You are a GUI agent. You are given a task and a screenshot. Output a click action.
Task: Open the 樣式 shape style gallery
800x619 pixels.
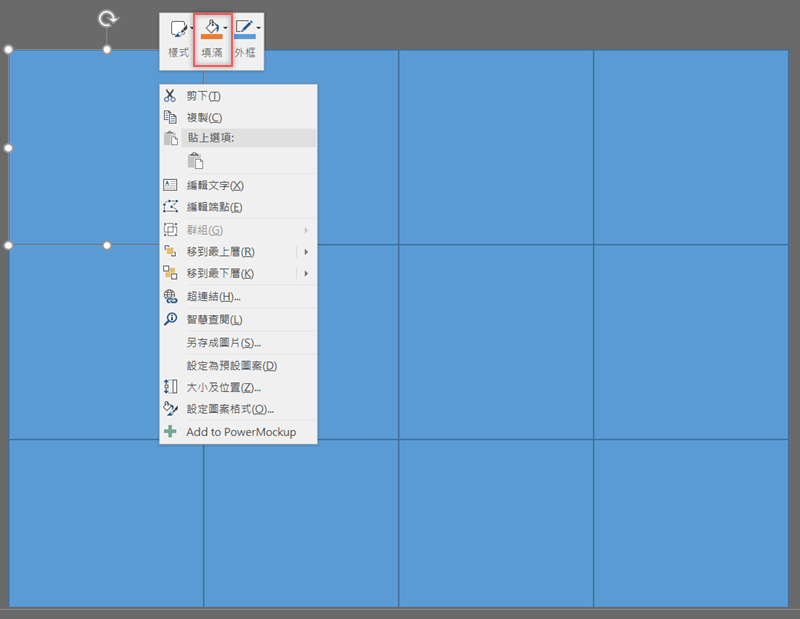(178, 40)
